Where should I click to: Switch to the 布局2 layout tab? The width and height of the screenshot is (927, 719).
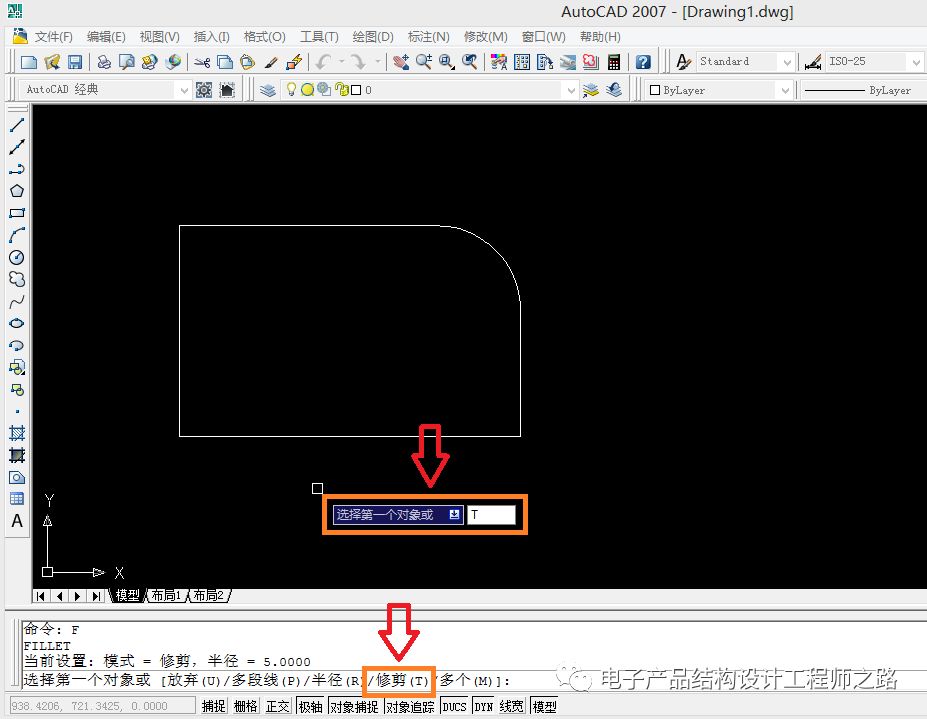coord(209,595)
